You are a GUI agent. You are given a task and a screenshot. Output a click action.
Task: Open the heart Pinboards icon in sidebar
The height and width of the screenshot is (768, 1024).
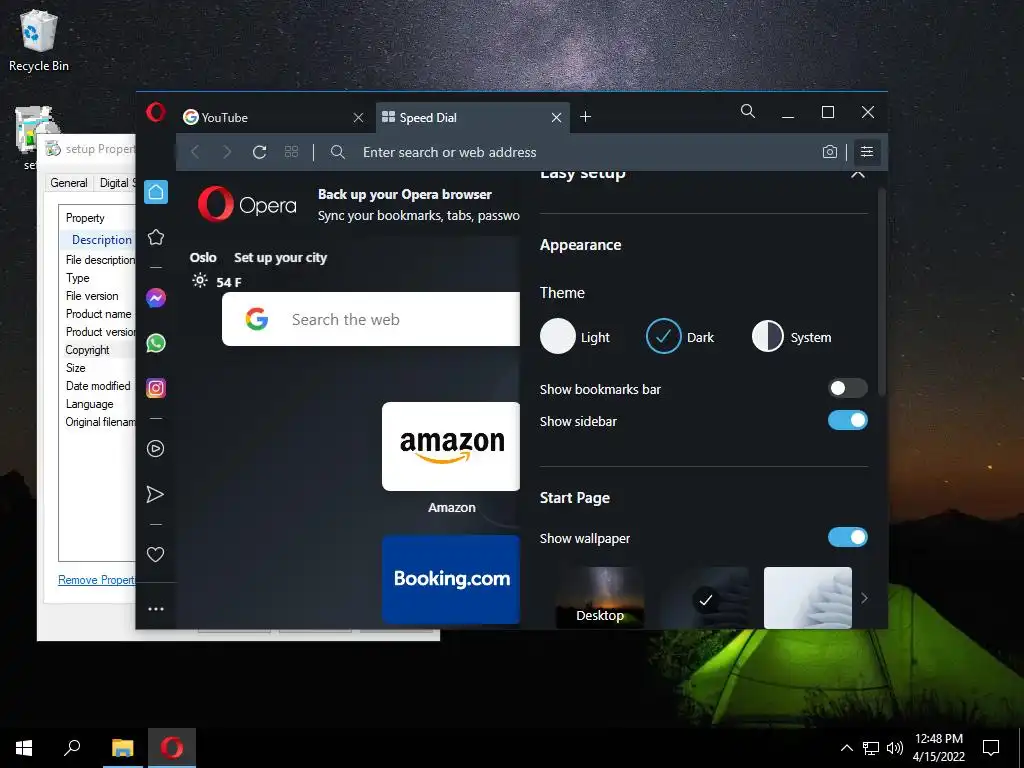(x=155, y=554)
